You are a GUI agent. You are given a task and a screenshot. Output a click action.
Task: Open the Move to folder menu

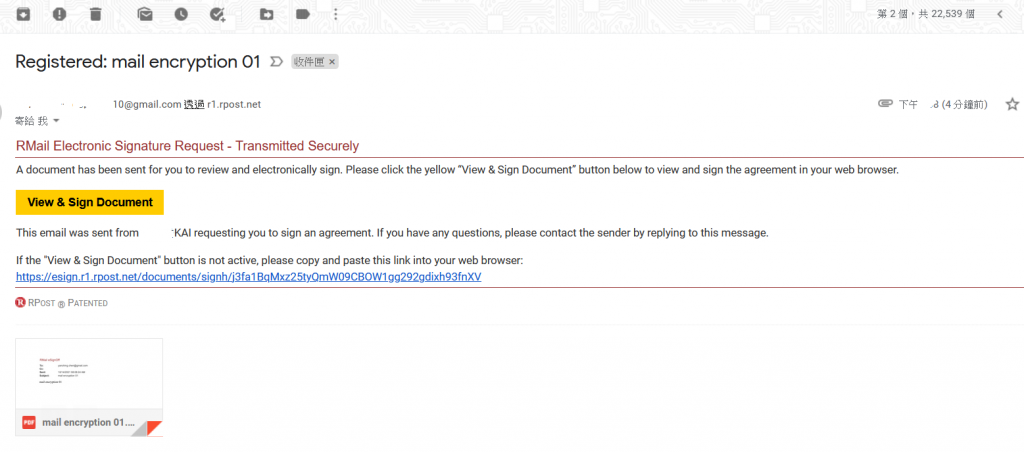267,14
